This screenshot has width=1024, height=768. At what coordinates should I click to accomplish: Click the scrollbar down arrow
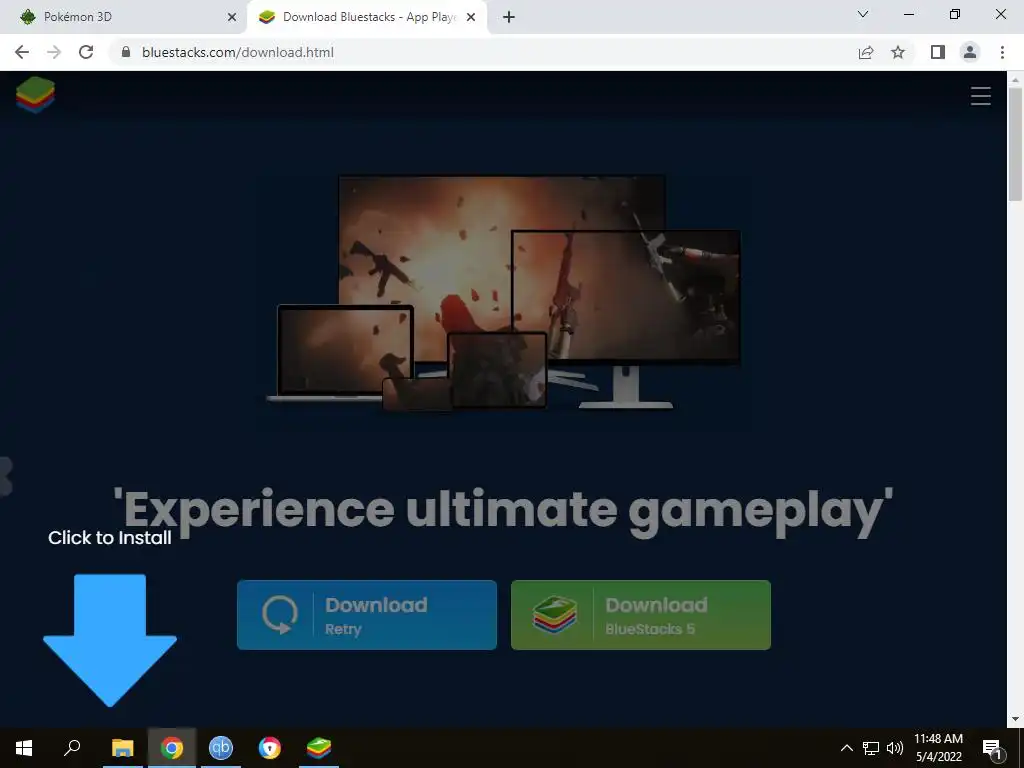point(1015,719)
